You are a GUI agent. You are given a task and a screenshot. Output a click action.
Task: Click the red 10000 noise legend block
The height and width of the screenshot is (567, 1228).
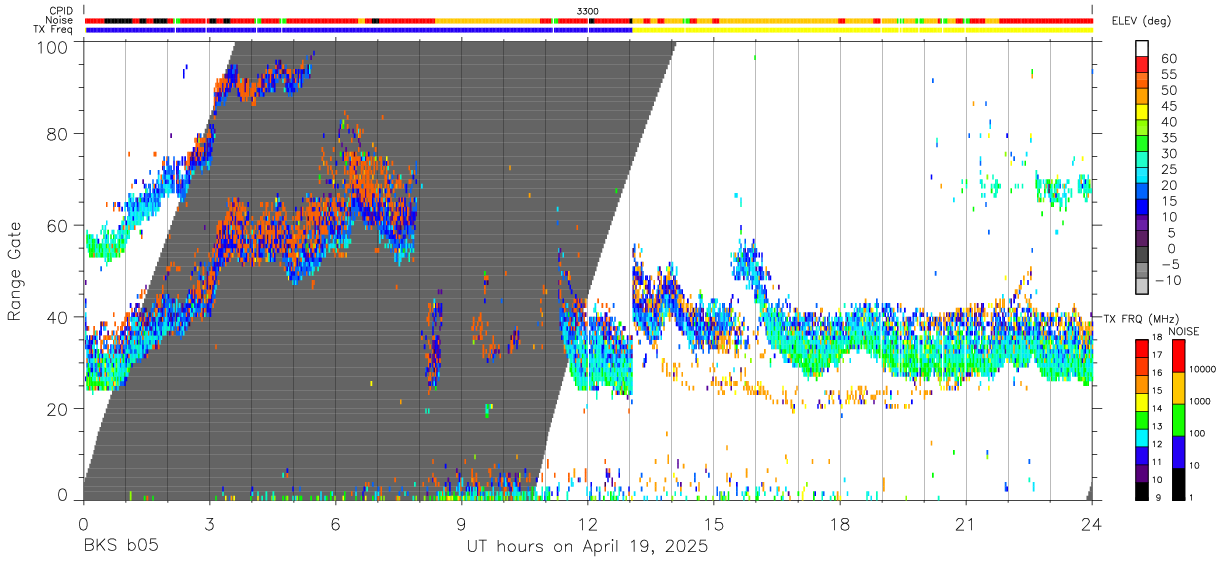(1180, 356)
